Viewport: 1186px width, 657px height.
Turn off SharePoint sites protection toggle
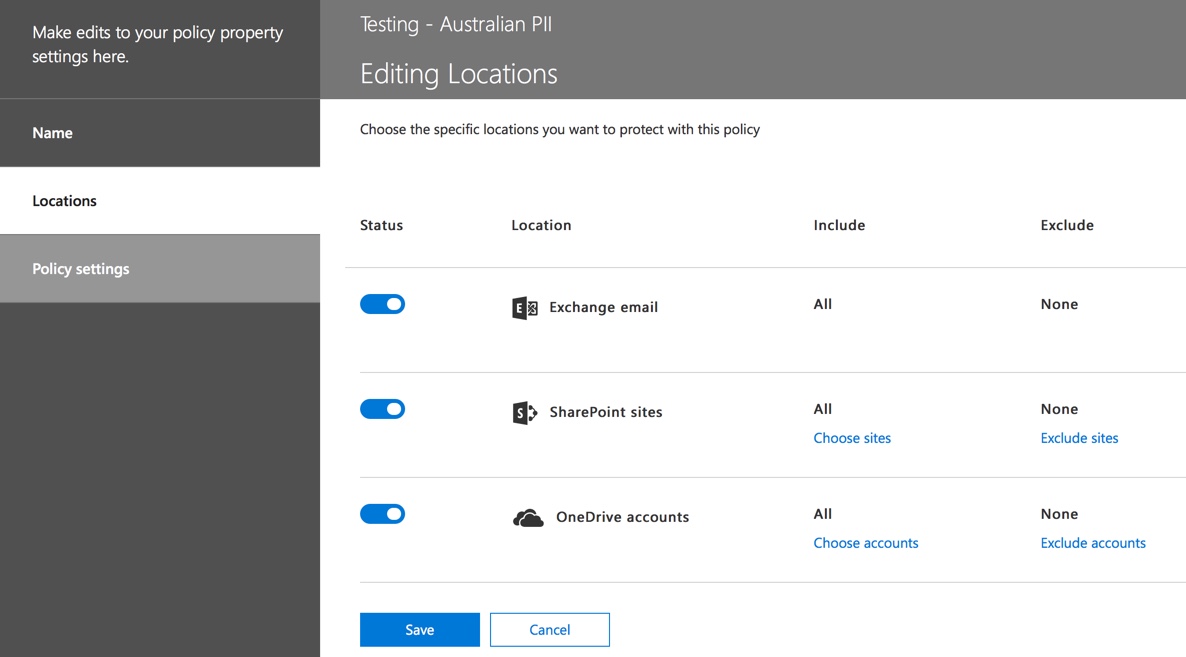(382, 408)
